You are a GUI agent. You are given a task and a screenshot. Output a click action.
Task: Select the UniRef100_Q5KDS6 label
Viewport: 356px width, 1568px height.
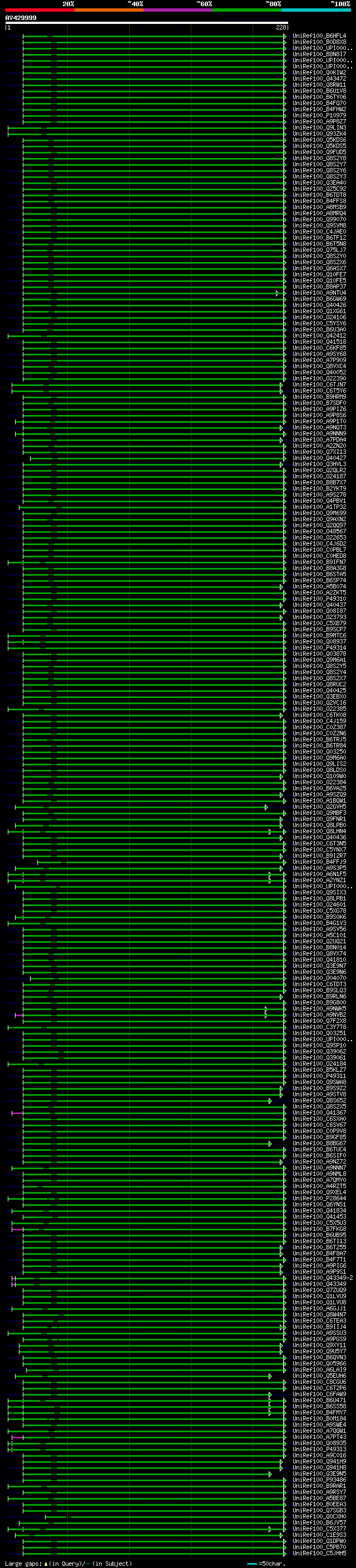pyautogui.click(x=319, y=140)
